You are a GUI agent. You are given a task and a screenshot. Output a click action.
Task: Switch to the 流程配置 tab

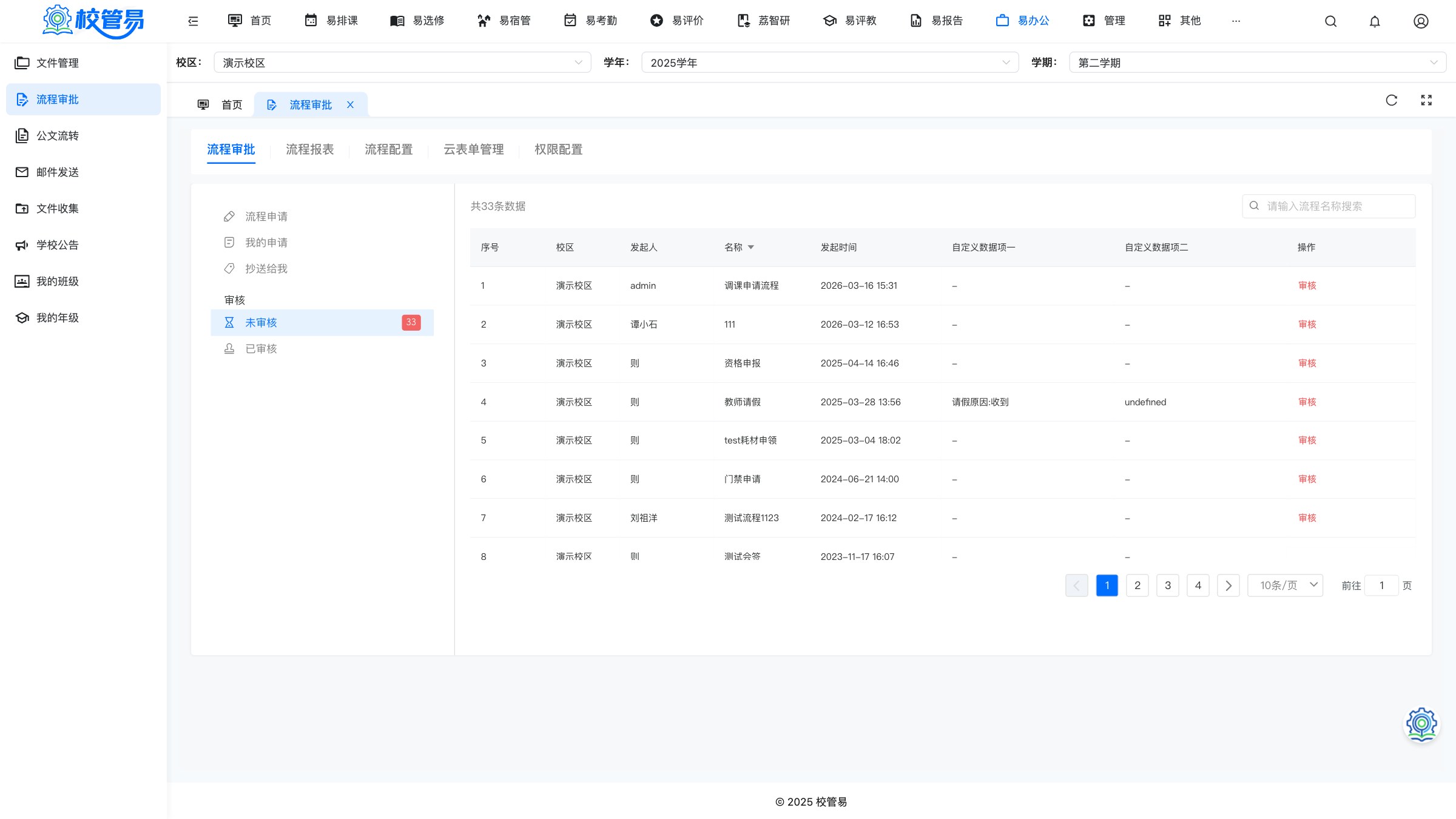(389, 149)
